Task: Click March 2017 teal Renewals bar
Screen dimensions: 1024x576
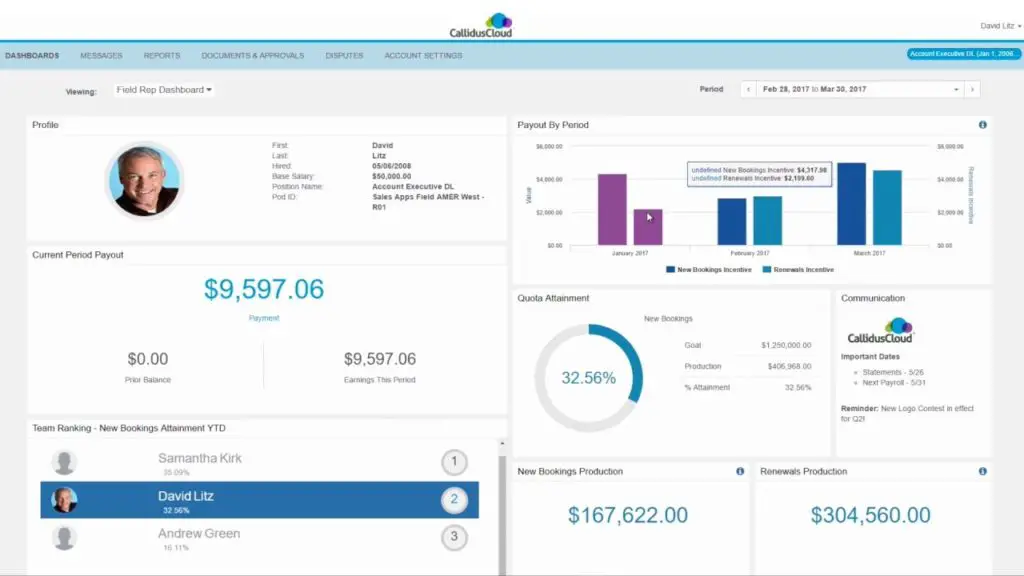Action: pos(888,208)
